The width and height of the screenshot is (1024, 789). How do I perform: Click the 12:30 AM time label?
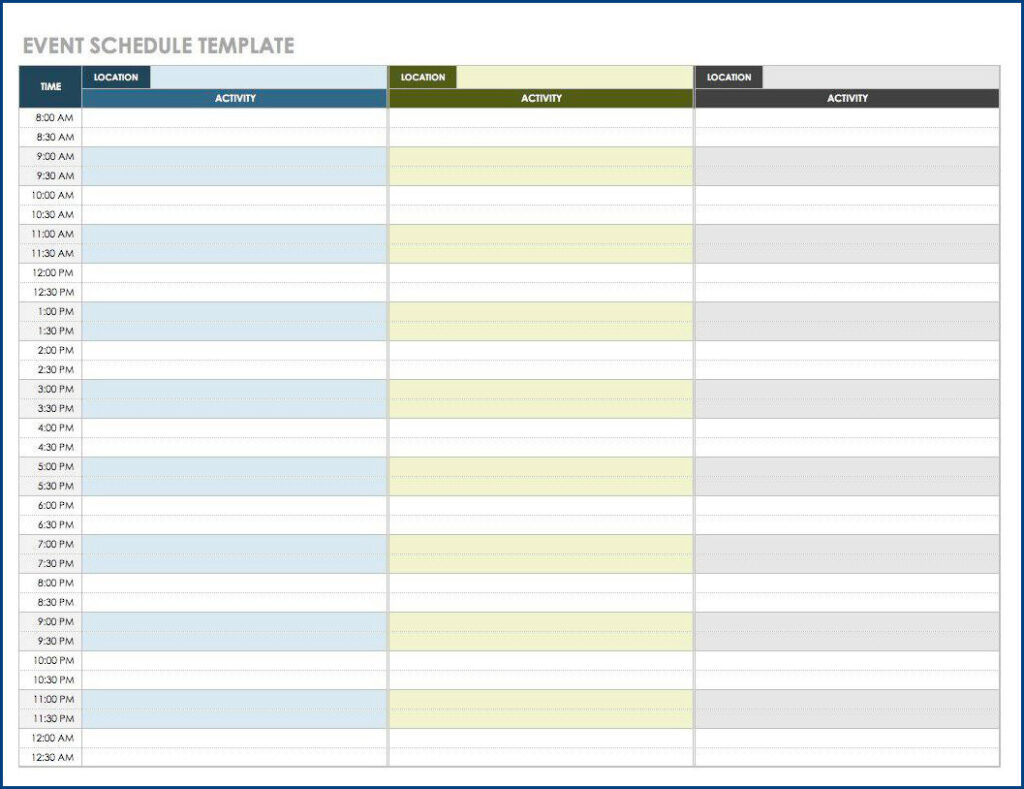(x=49, y=757)
